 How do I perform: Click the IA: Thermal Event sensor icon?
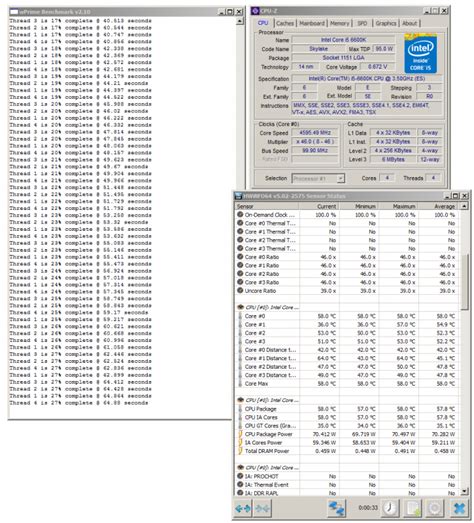point(240,484)
